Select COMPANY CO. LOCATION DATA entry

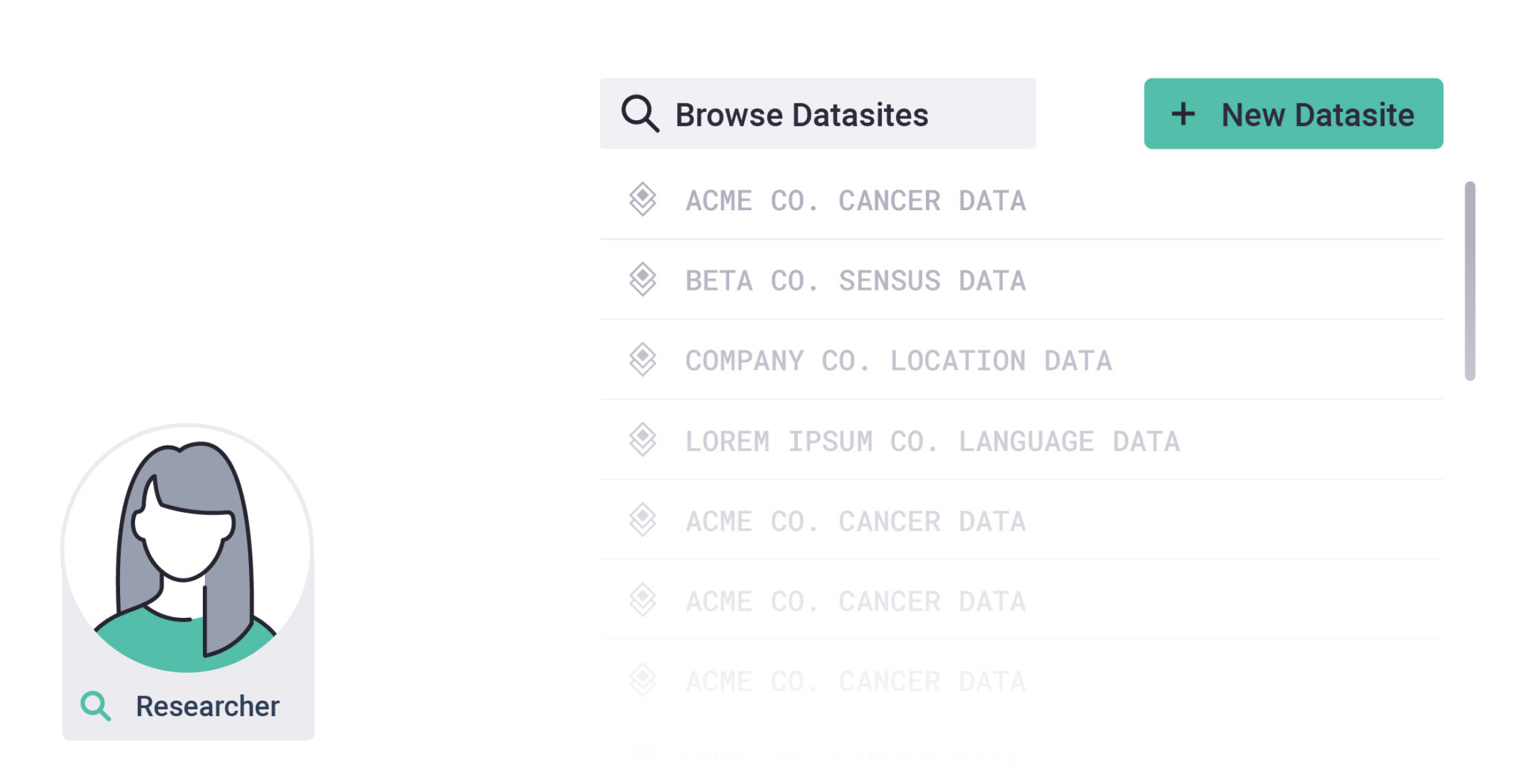pos(898,361)
